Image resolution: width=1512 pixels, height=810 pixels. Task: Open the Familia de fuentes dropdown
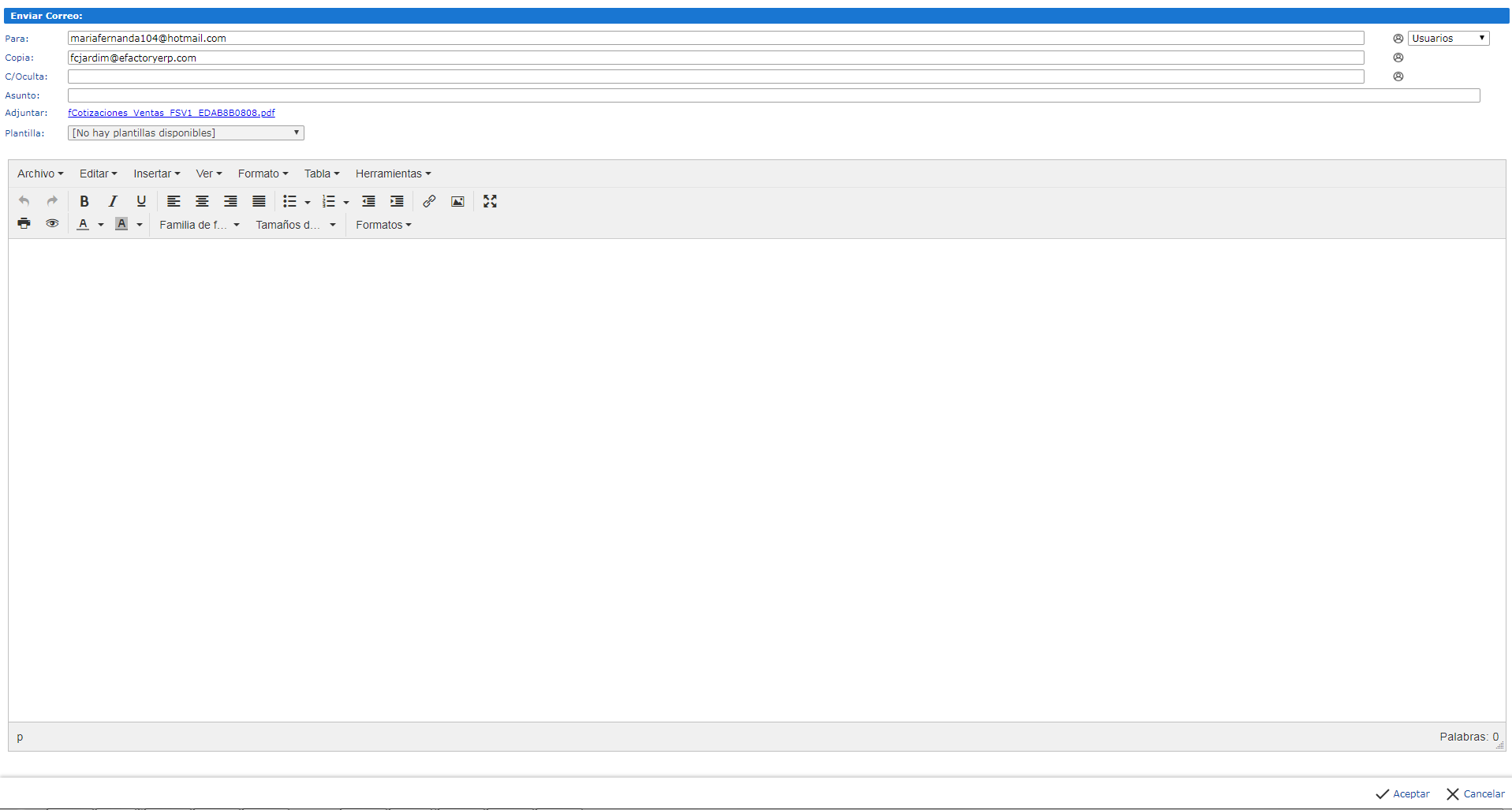tap(200, 225)
